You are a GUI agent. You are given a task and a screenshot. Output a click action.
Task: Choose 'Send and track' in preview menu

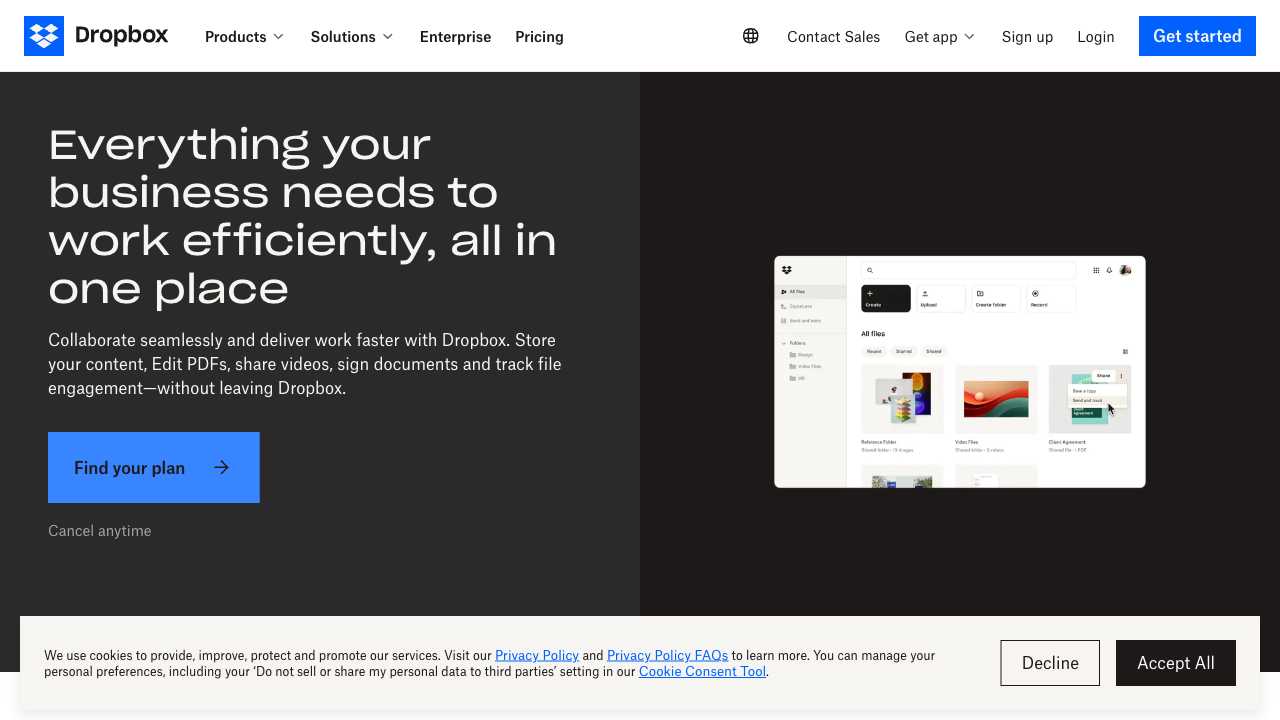click(1097, 401)
